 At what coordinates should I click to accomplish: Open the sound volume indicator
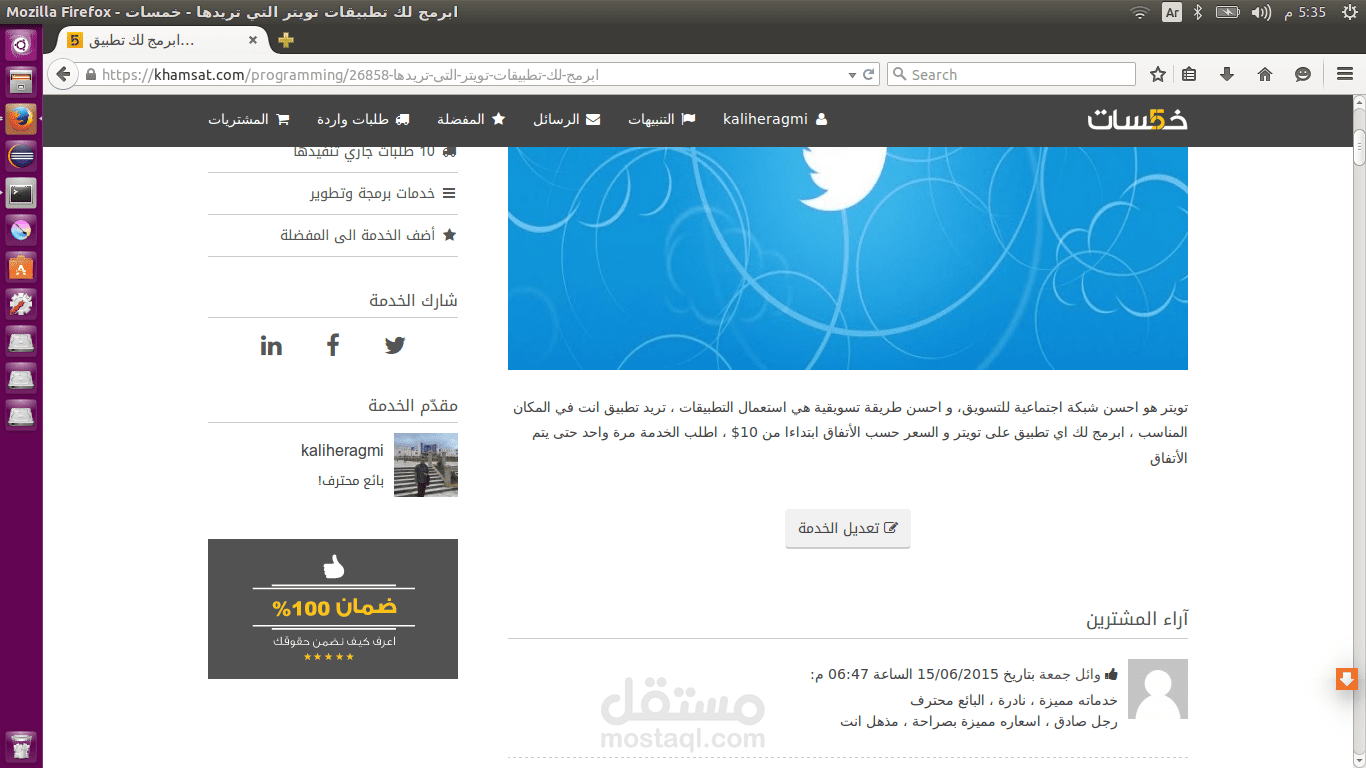tap(1261, 12)
